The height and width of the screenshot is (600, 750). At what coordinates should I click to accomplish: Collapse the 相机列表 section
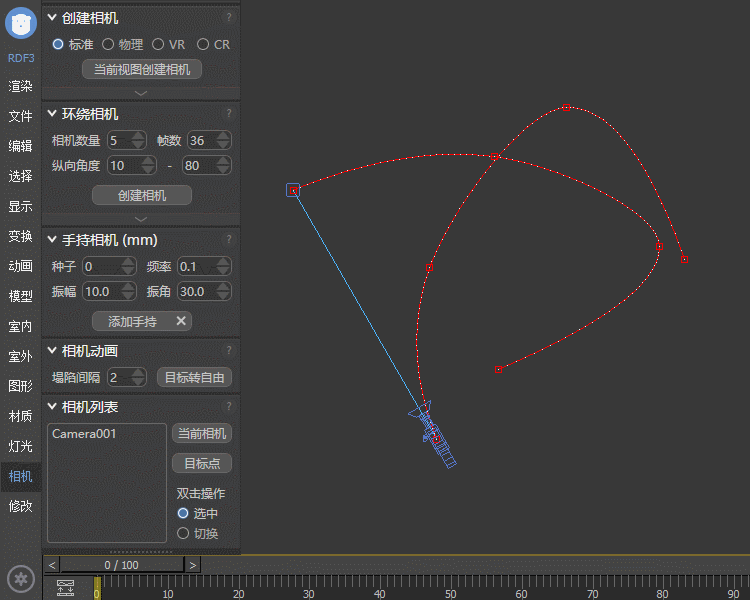click(x=52, y=406)
